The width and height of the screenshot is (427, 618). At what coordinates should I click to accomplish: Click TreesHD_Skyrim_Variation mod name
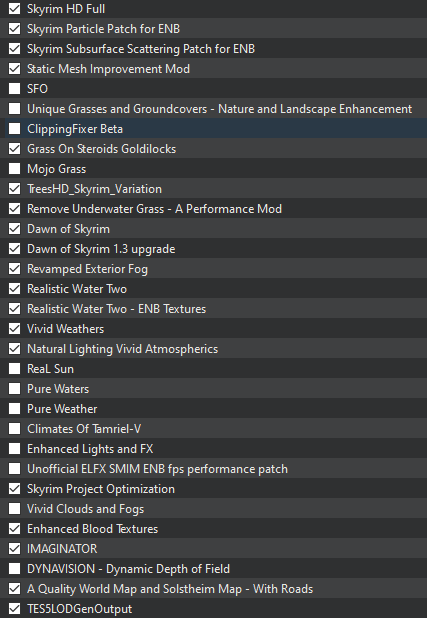94,189
